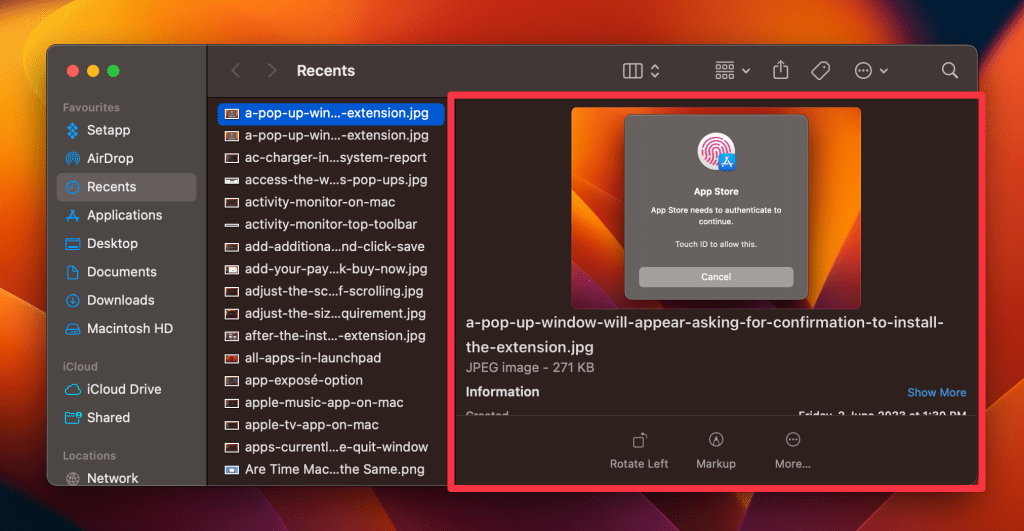Open the view switcher up-down arrows

tap(655, 71)
